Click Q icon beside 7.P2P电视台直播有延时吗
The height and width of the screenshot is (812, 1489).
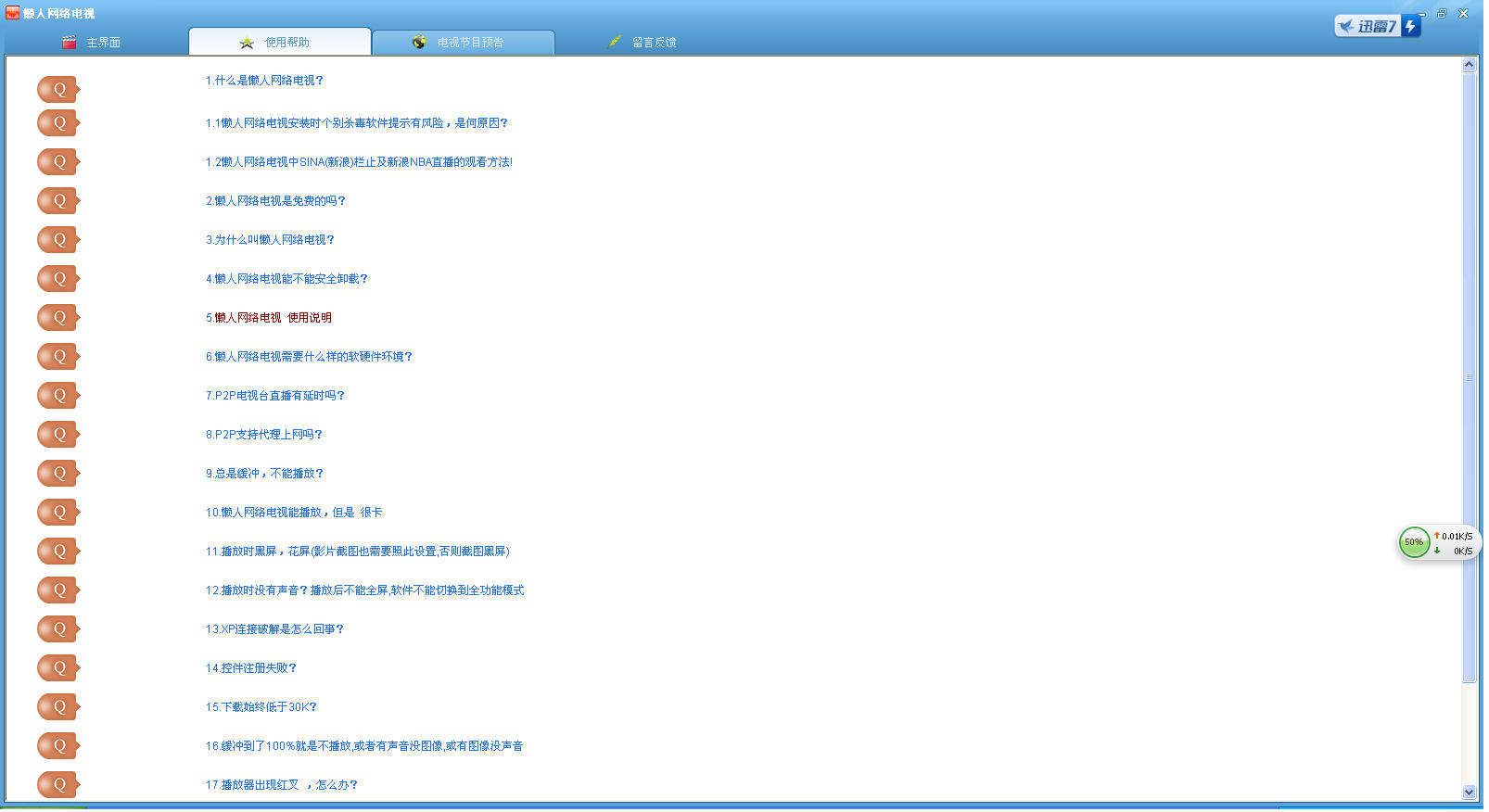(58, 396)
